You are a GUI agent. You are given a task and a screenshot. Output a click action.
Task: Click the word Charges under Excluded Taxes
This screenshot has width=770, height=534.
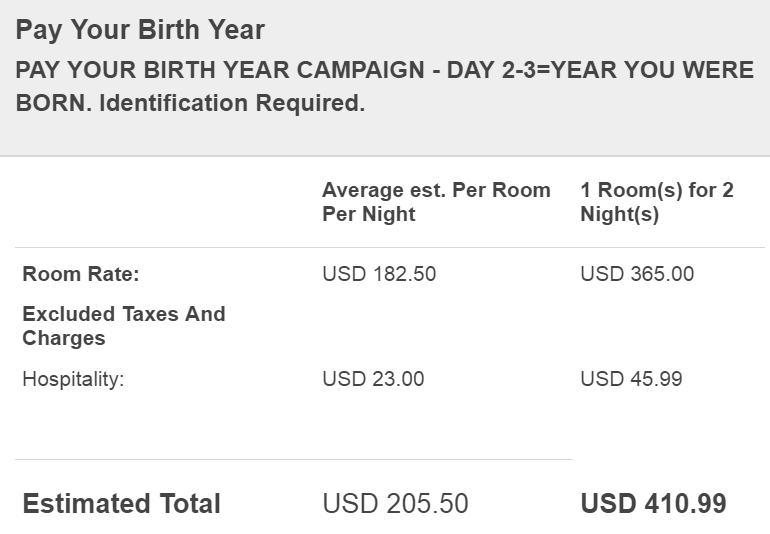[x=64, y=338]
